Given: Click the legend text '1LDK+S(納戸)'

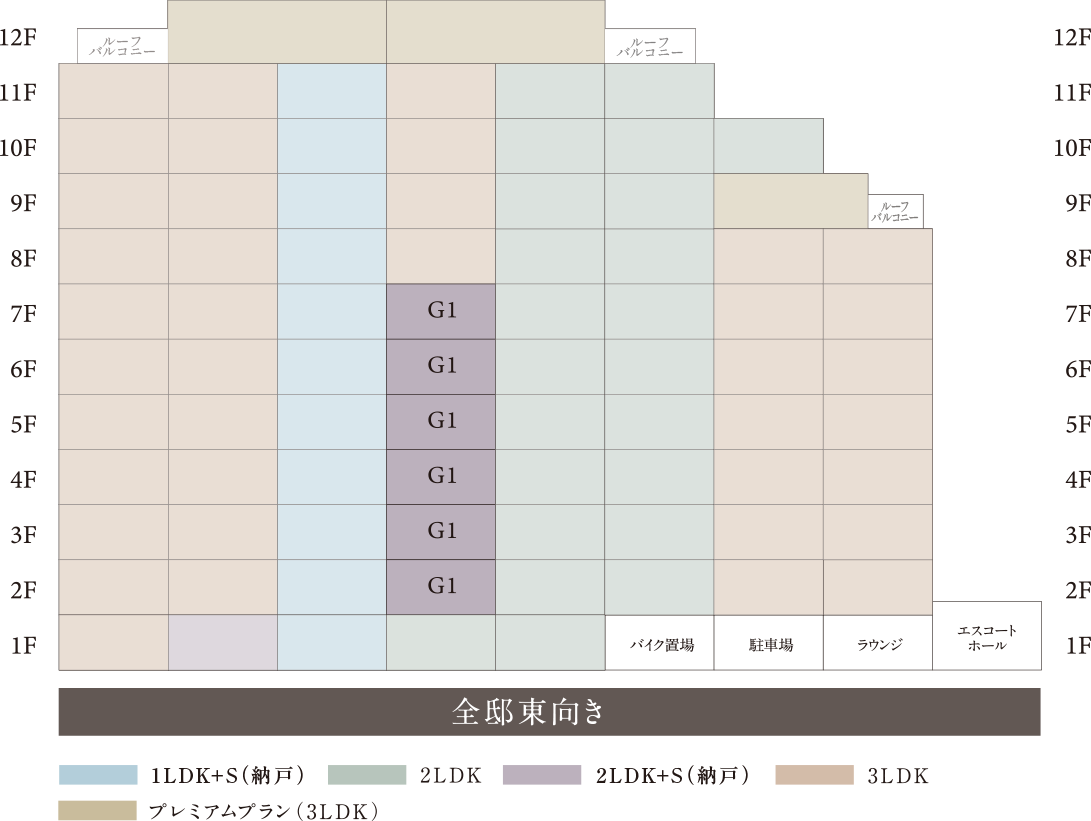Looking at the screenshot, I should point(228,775).
